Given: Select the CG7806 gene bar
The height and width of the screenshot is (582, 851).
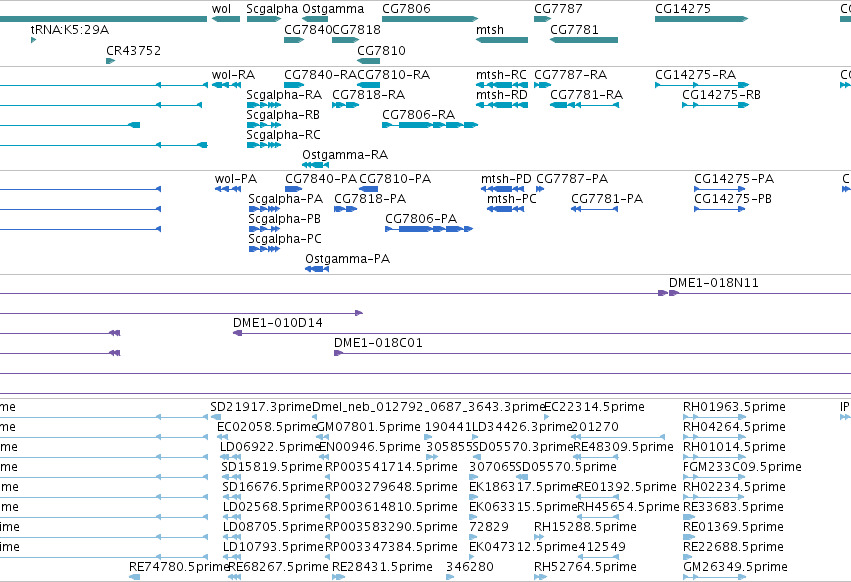Looking at the screenshot, I should pos(430,19).
